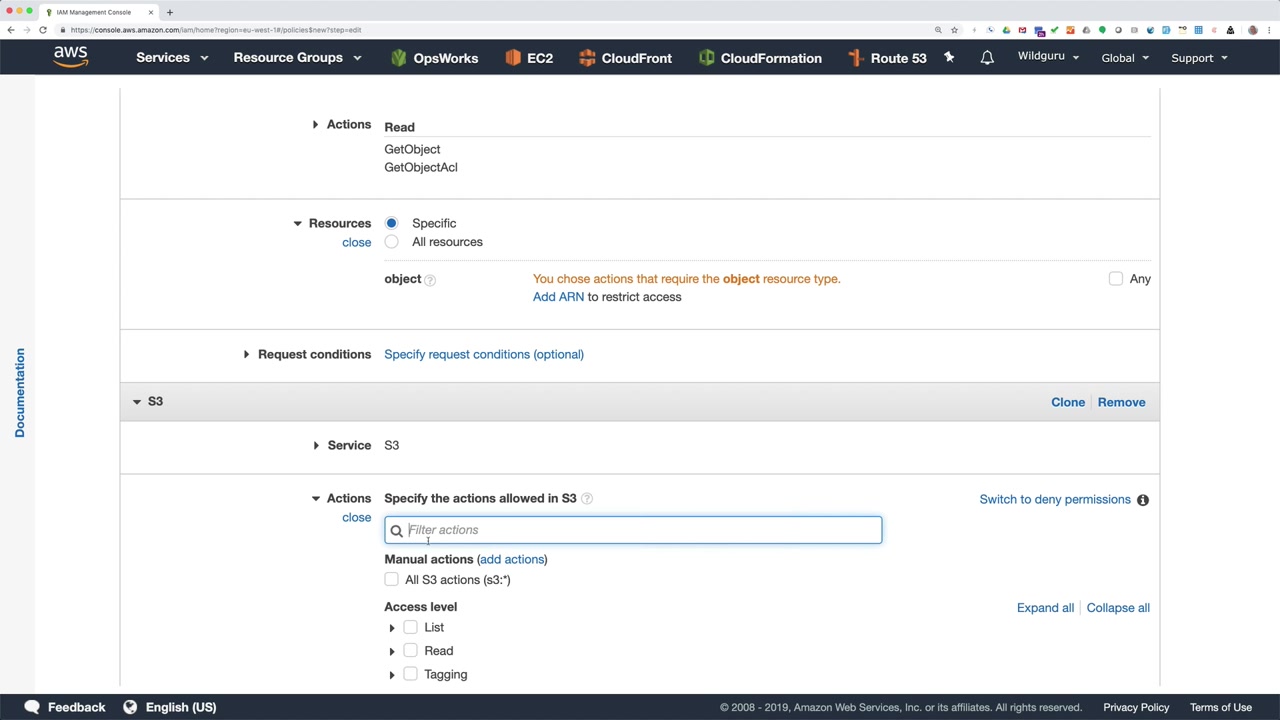The image size is (1280, 720).
Task: Open the CloudFormation shortcut icon
Action: point(706,58)
